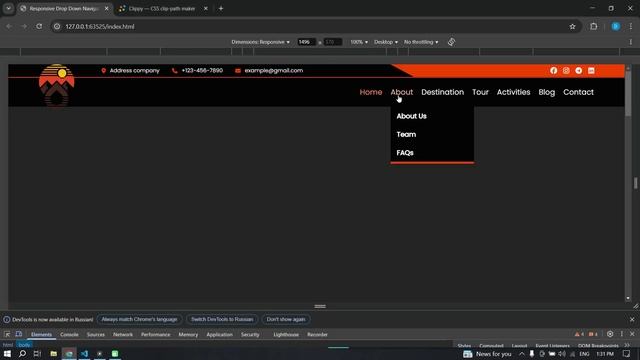Screen dimensions: 640x360
Task: Switch to the Console tab in DevTools
Action: point(69,334)
